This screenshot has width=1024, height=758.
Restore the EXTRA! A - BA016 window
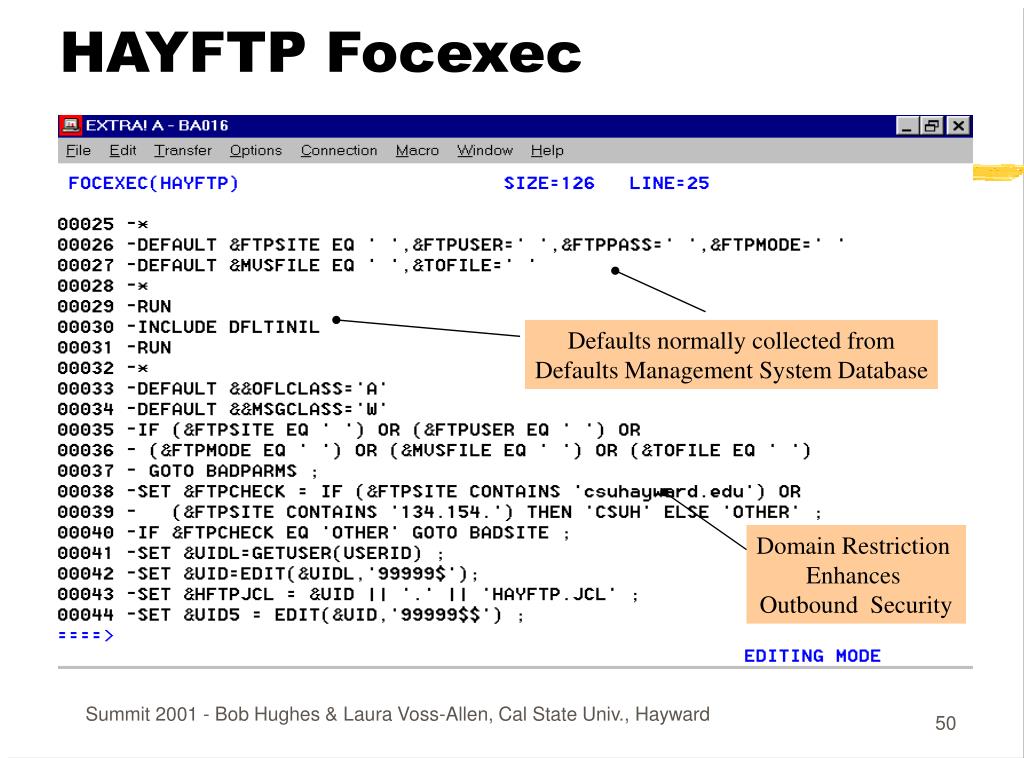click(x=932, y=125)
